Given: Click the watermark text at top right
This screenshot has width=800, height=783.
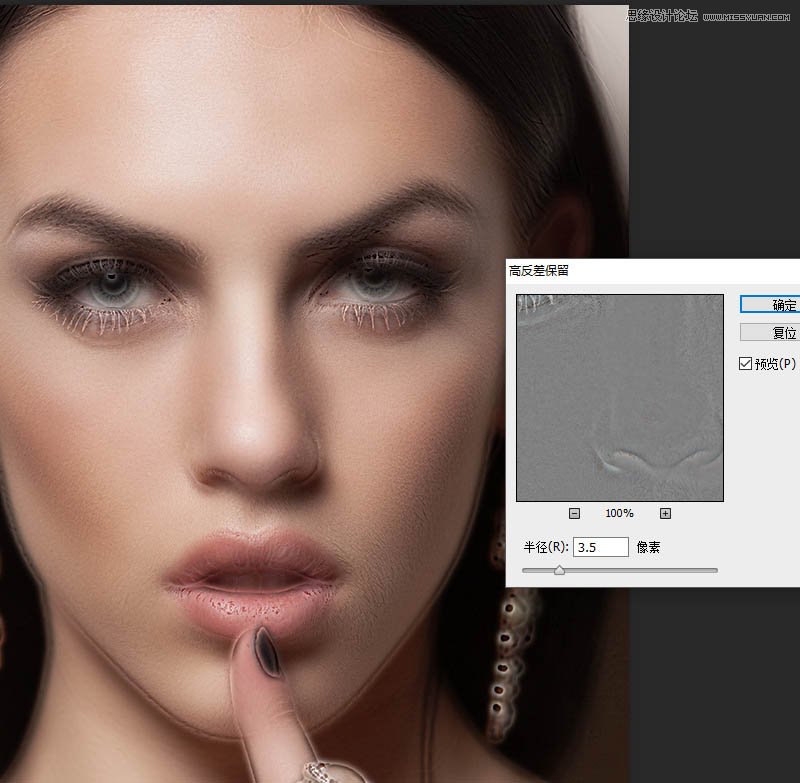Looking at the screenshot, I should [711, 15].
